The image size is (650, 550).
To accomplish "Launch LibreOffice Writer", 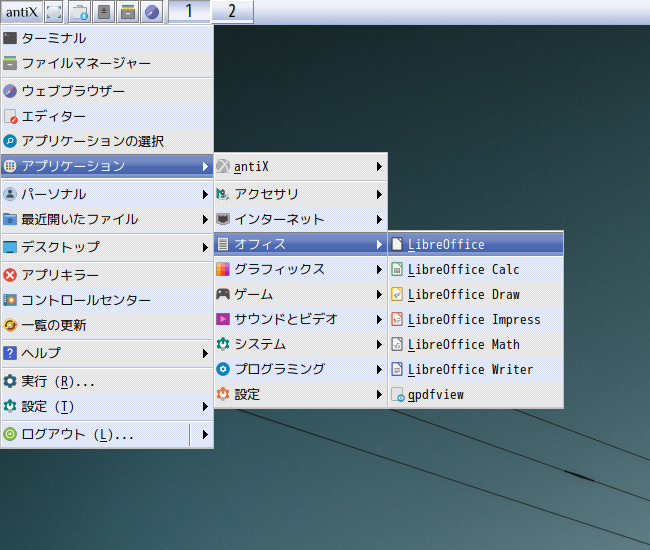I will pos(476,369).
